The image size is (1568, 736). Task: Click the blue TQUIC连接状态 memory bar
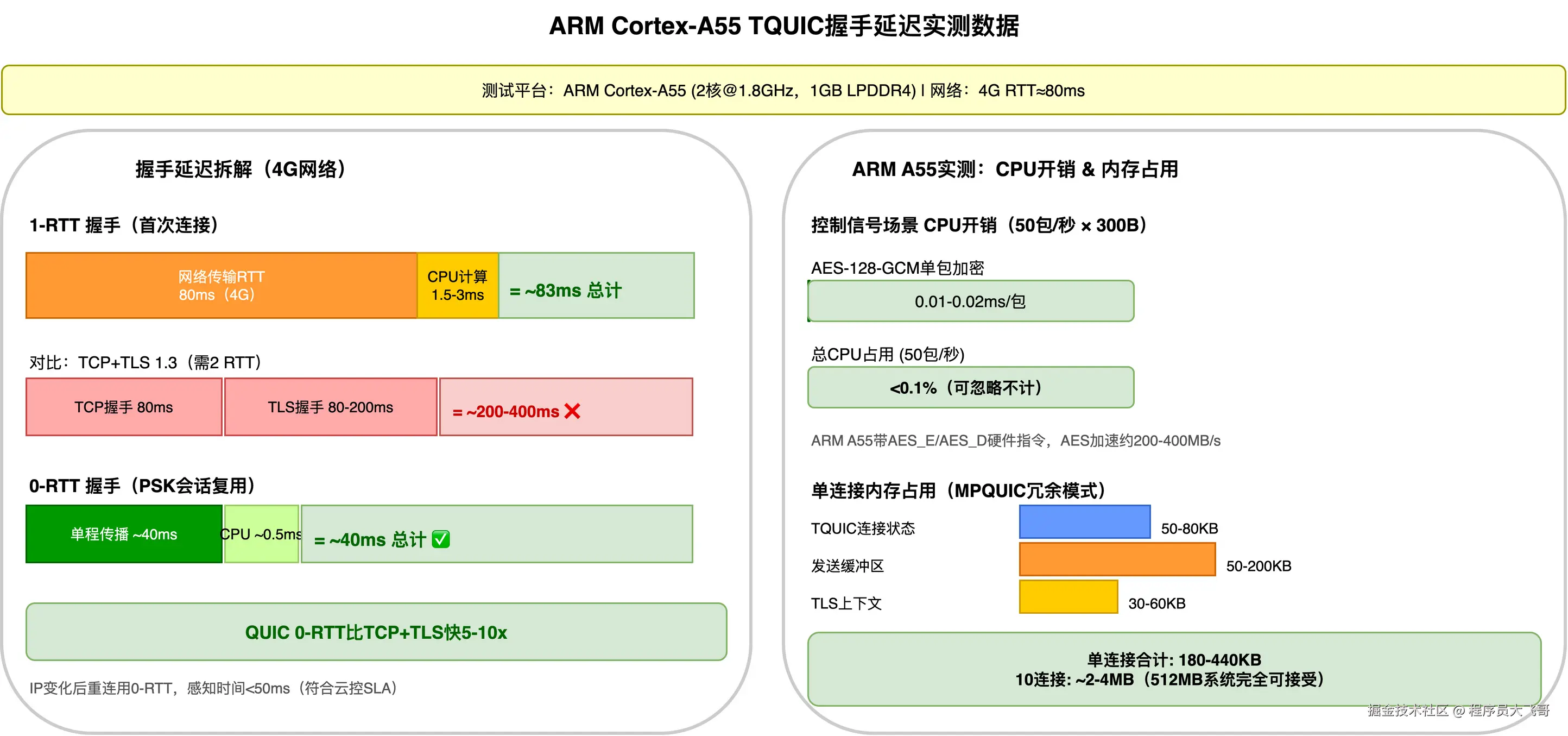pyautogui.click(x=1085, y=523)
